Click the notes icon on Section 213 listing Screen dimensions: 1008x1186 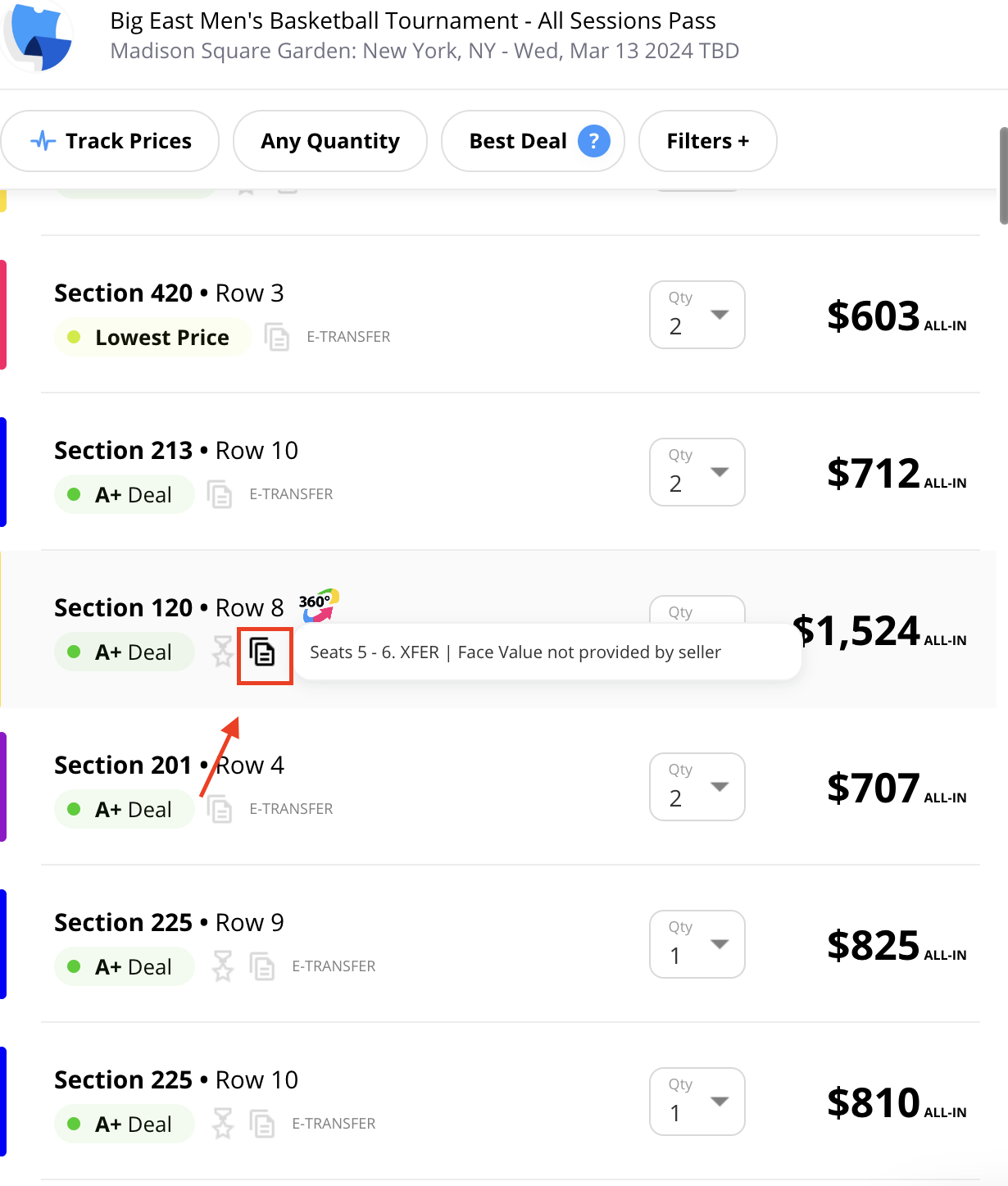(220, 494)
